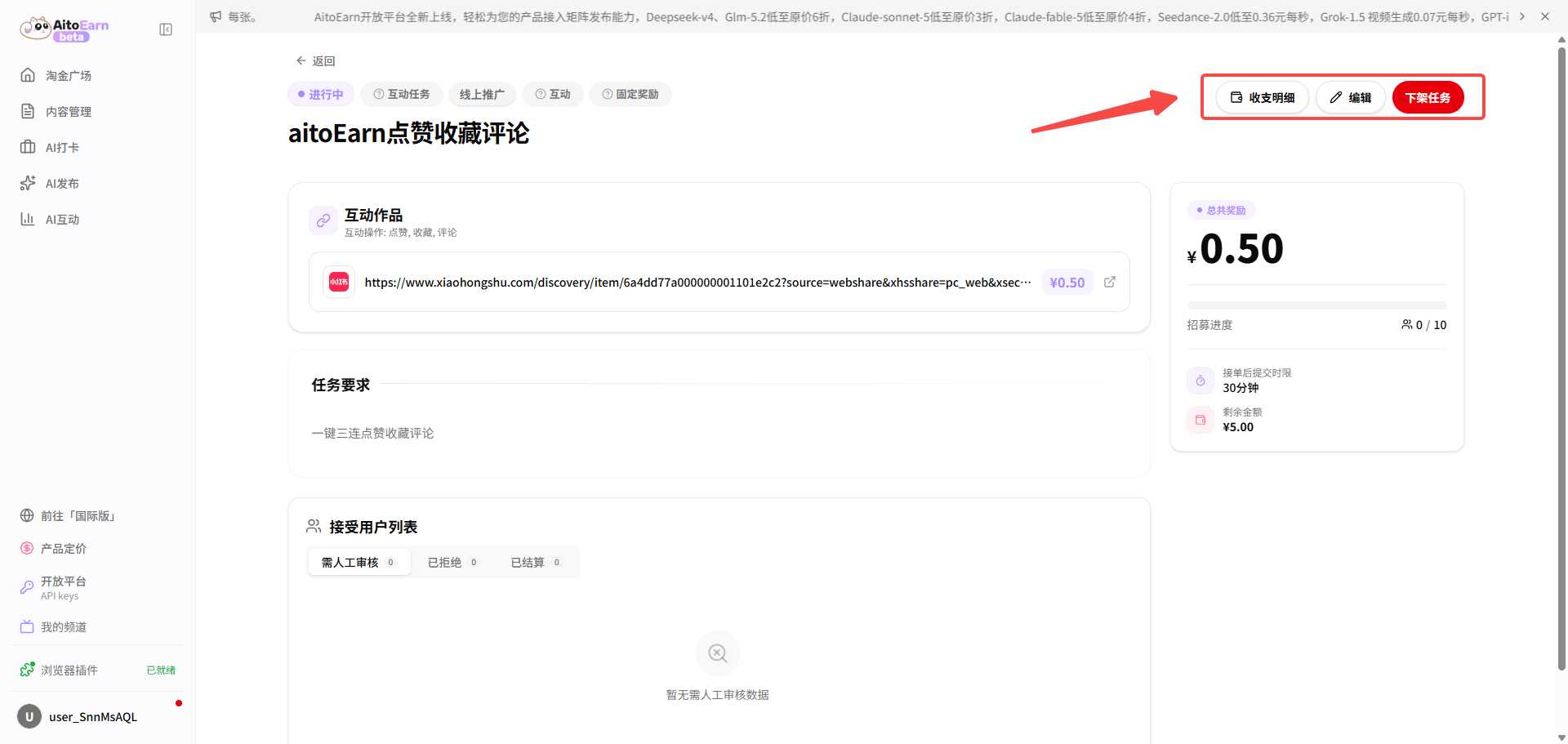1568x744 pixels.
Task: Click the 互动 tag help icon
Action: coord(541,94)
